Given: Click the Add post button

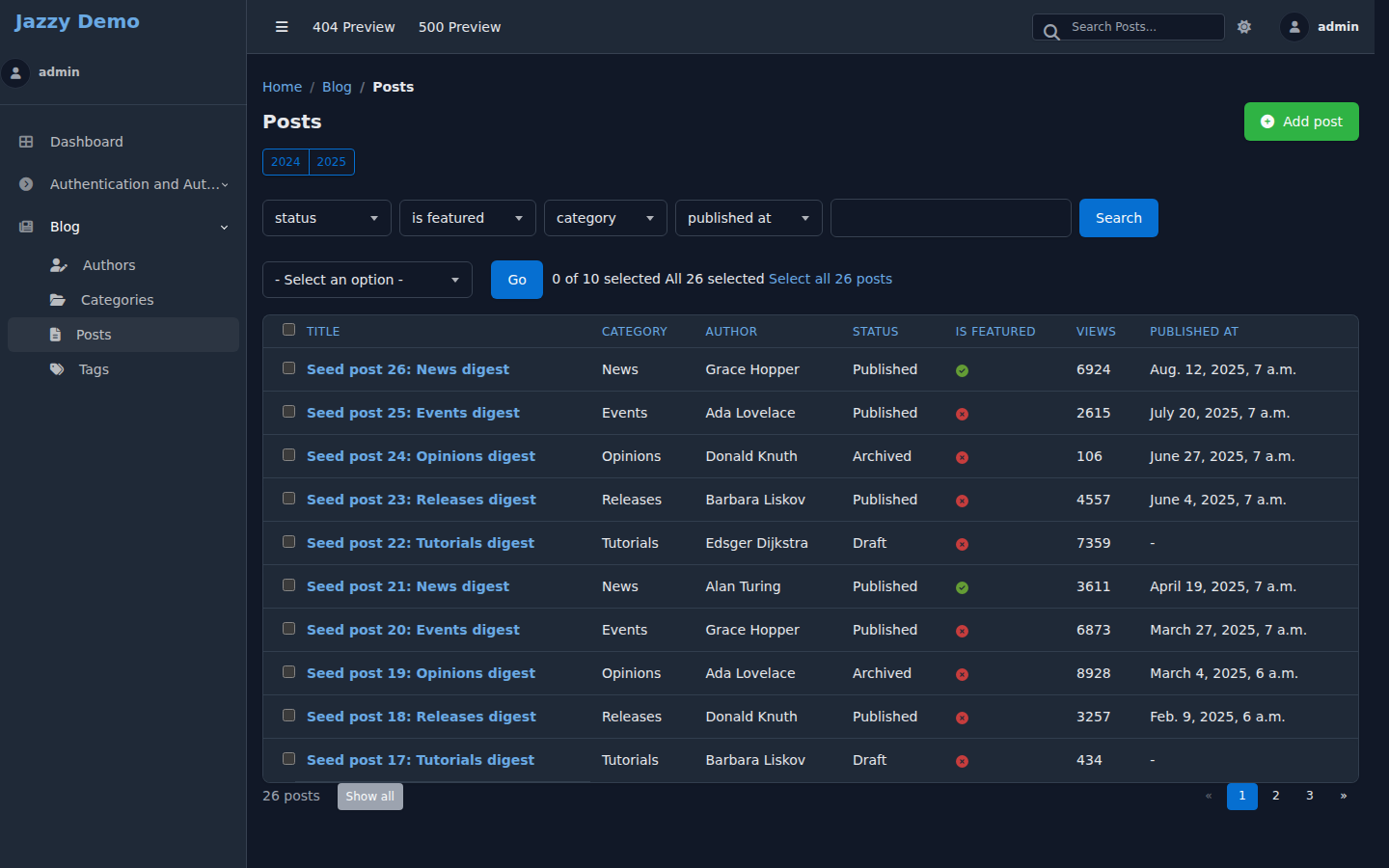Looking at the screenshot, I should pos(1301,122).
